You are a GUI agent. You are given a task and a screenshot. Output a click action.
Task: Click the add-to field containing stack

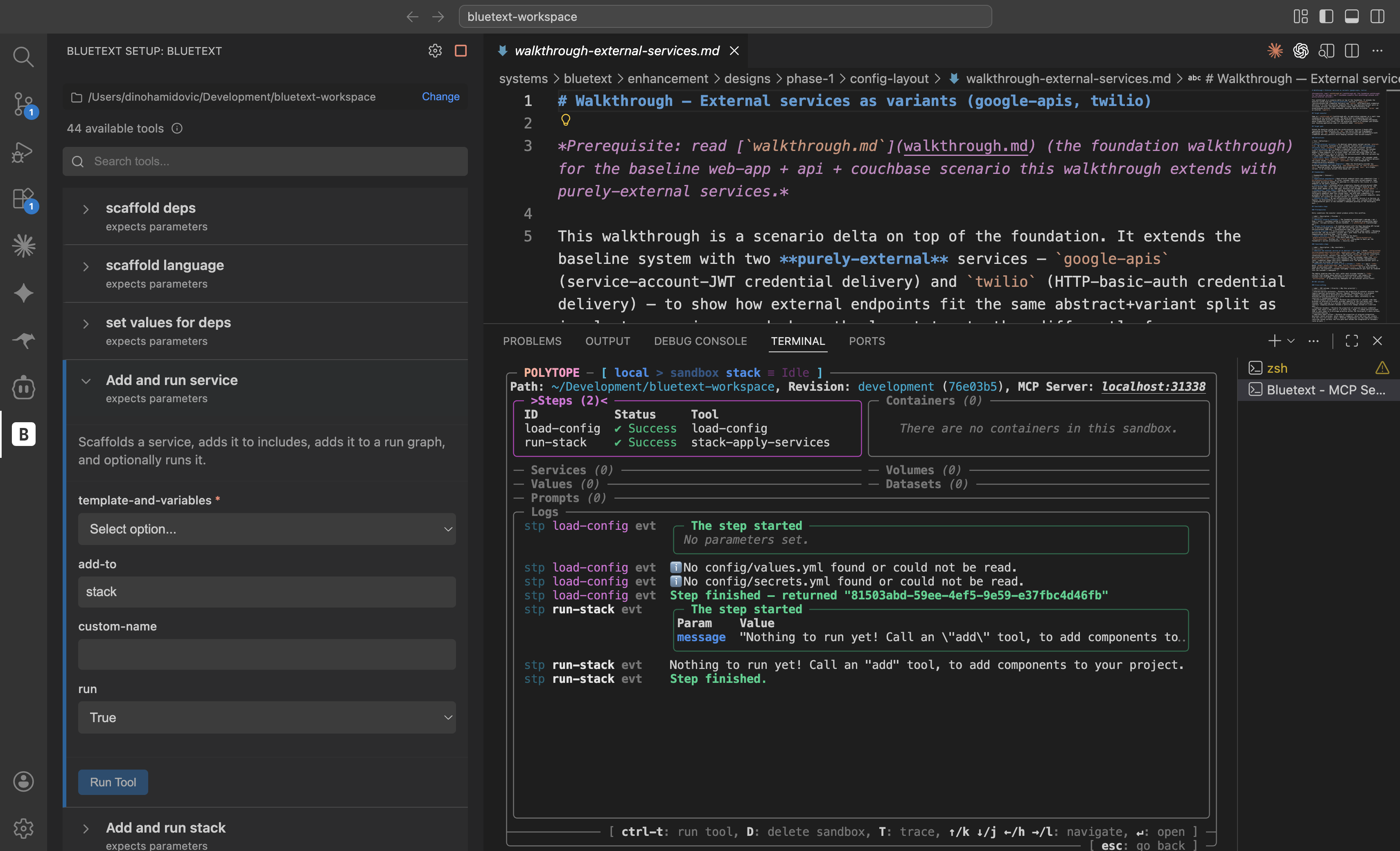[267, 592]
